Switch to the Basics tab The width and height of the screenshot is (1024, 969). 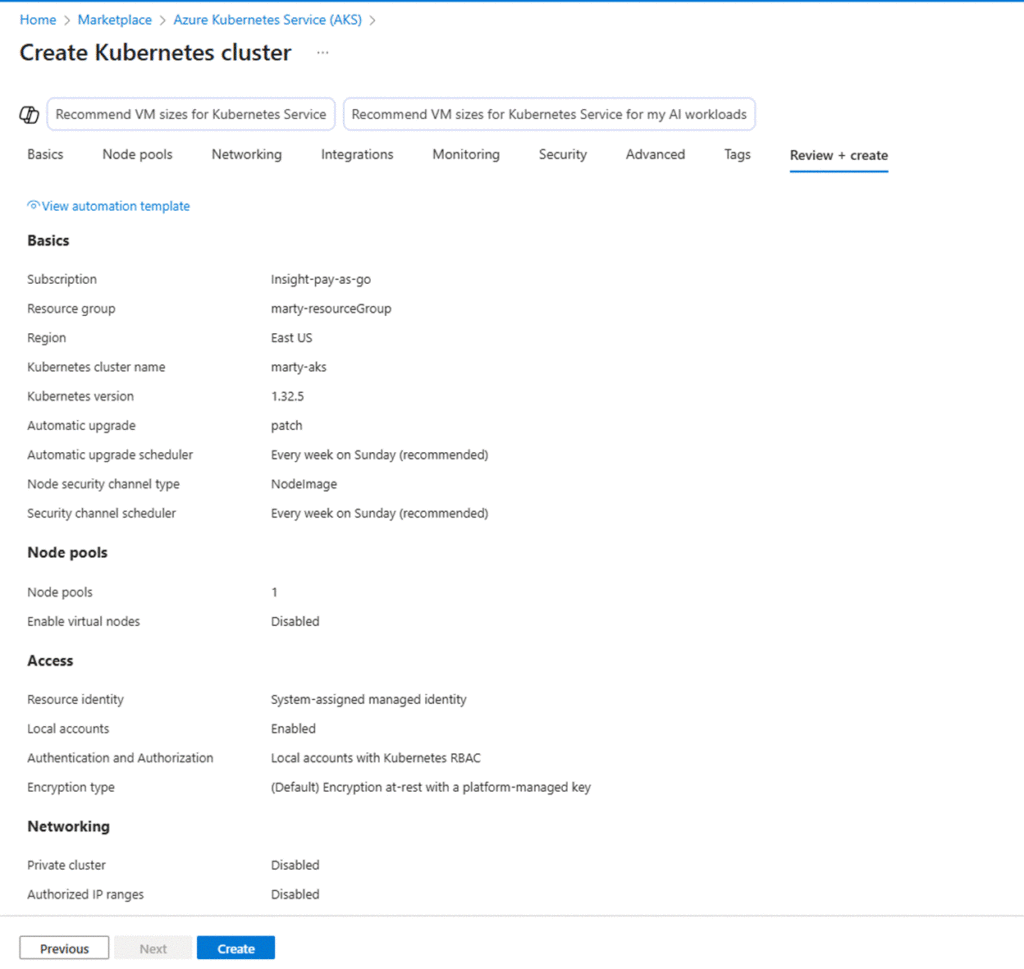(x=45, y=155)
